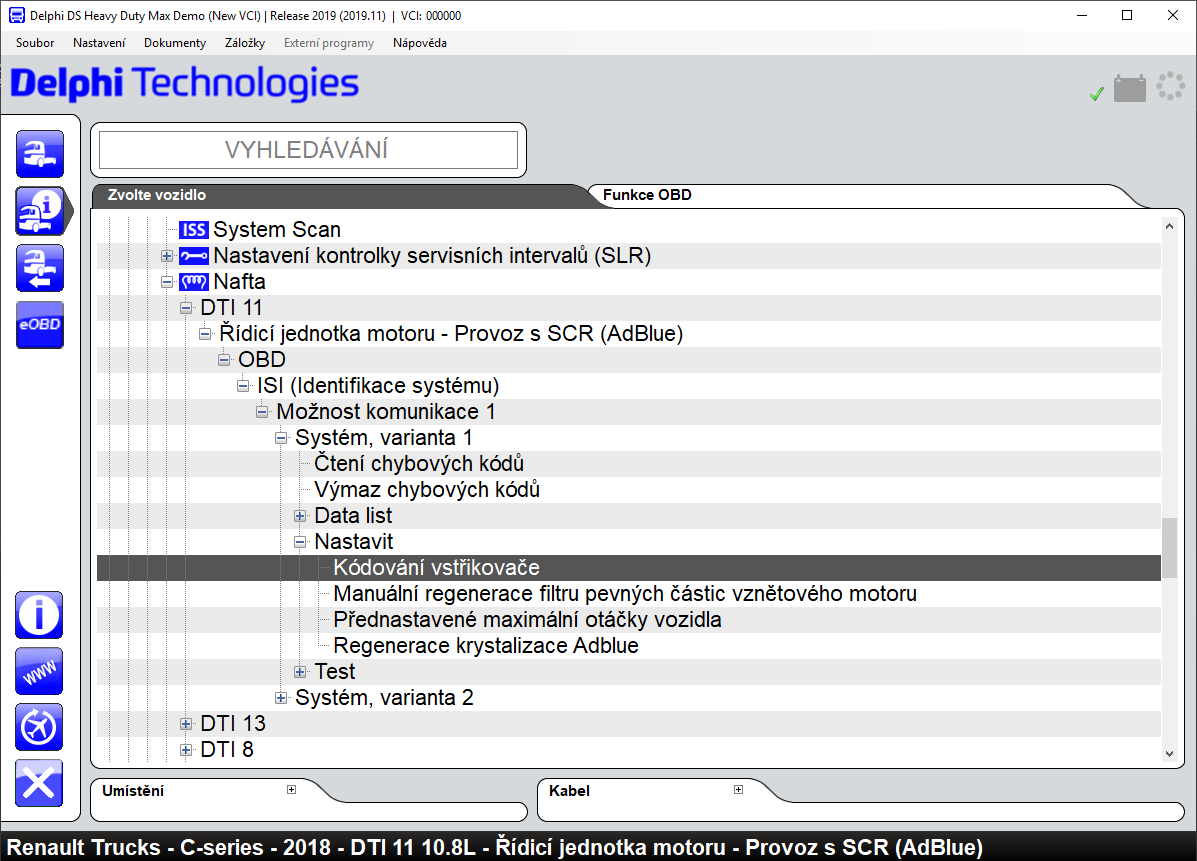Click the green checkmark status icon
This screenshot has width=1197, height=861.
coord(1097,94)
